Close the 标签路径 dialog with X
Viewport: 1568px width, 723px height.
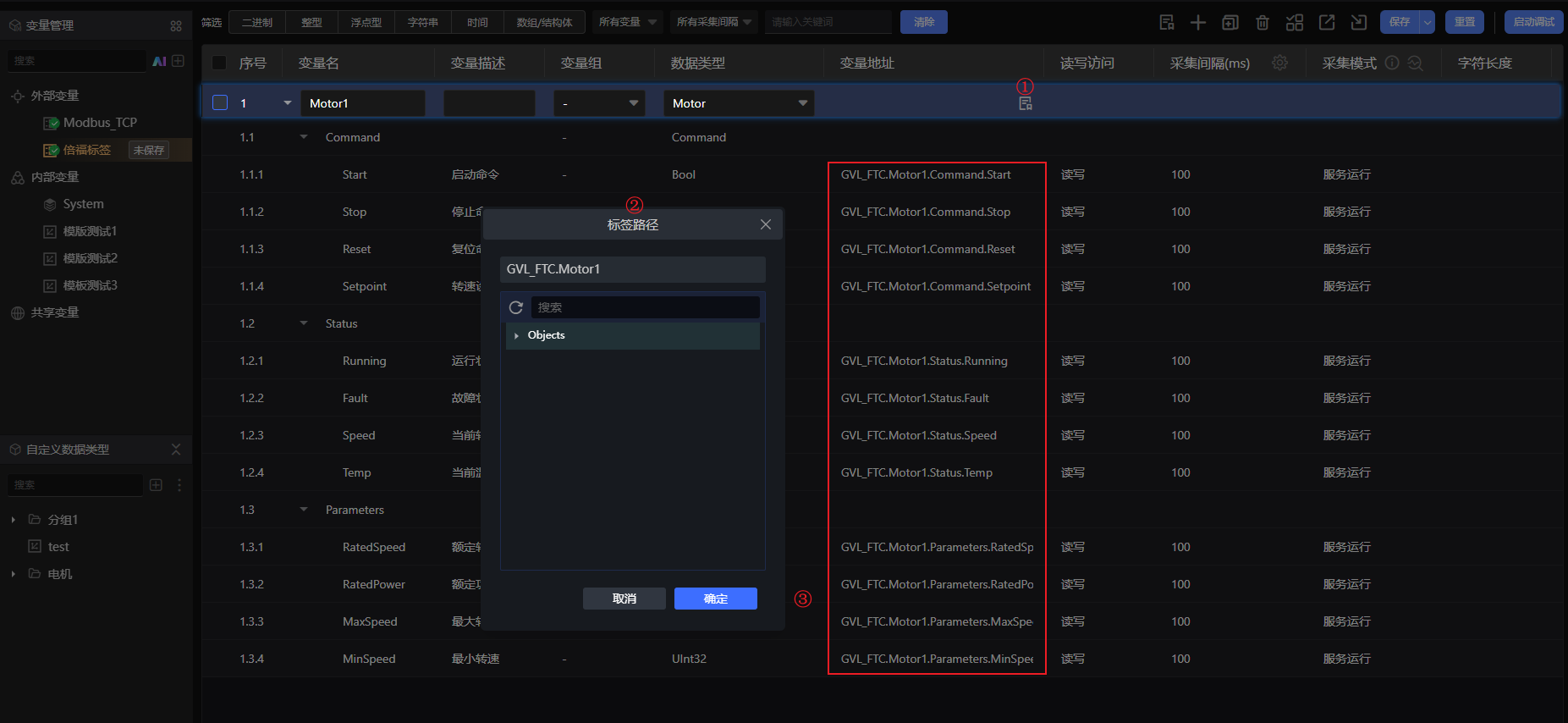[766, 224]
